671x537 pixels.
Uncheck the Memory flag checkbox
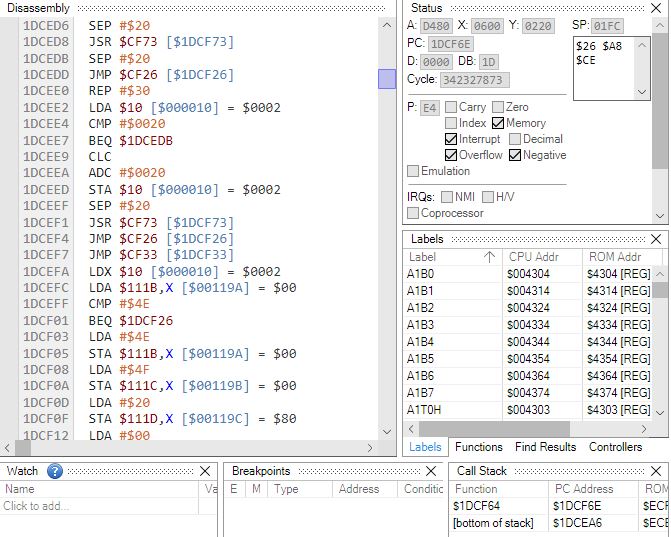pos(498,123)
